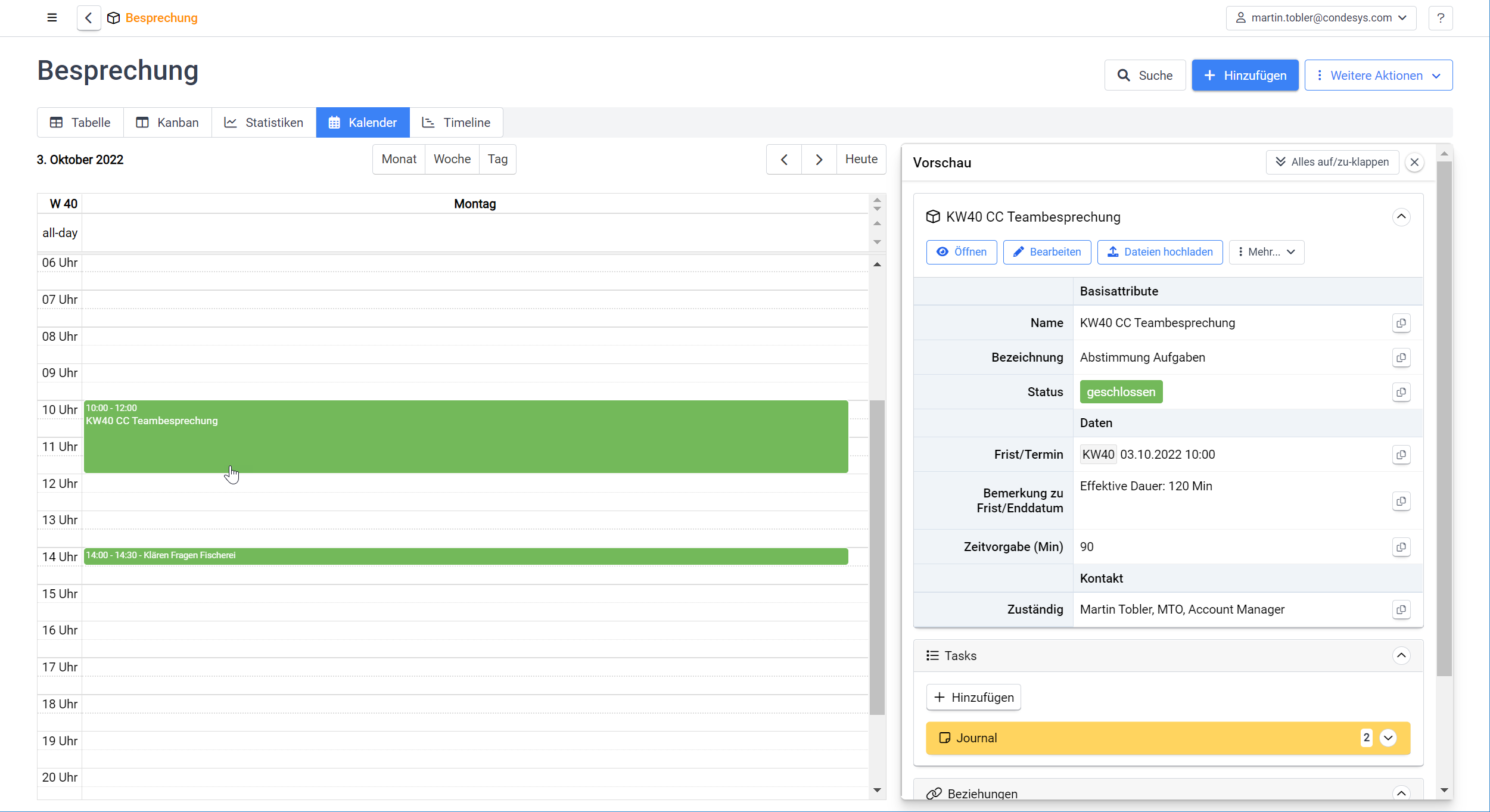Switch to the Tabelle tab
The image size is (1490, 812).
(x=80, y=123)
